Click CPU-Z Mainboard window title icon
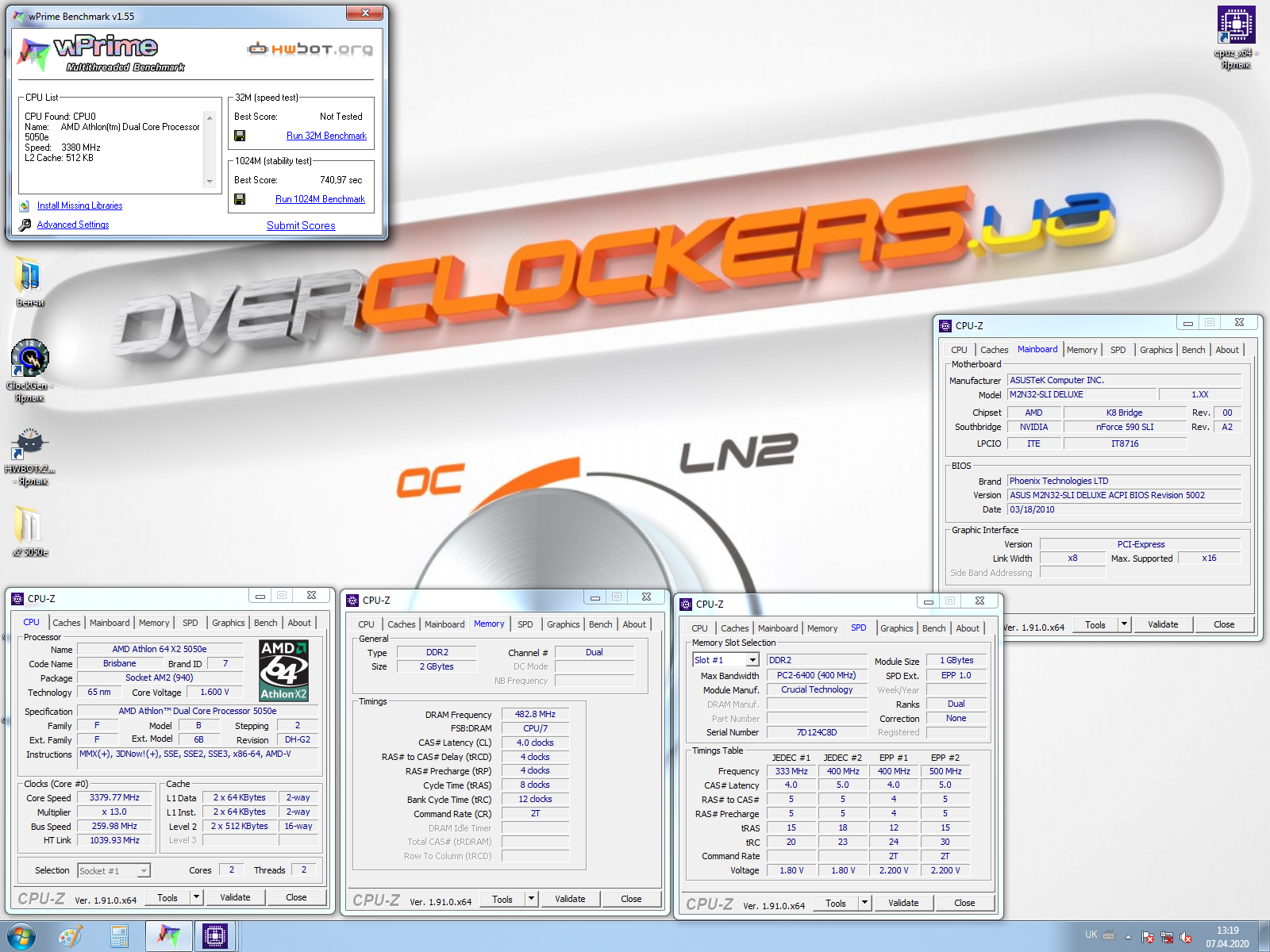Image resolution: width=1270 pixels, height=952 pixels. tap(945, 326)
